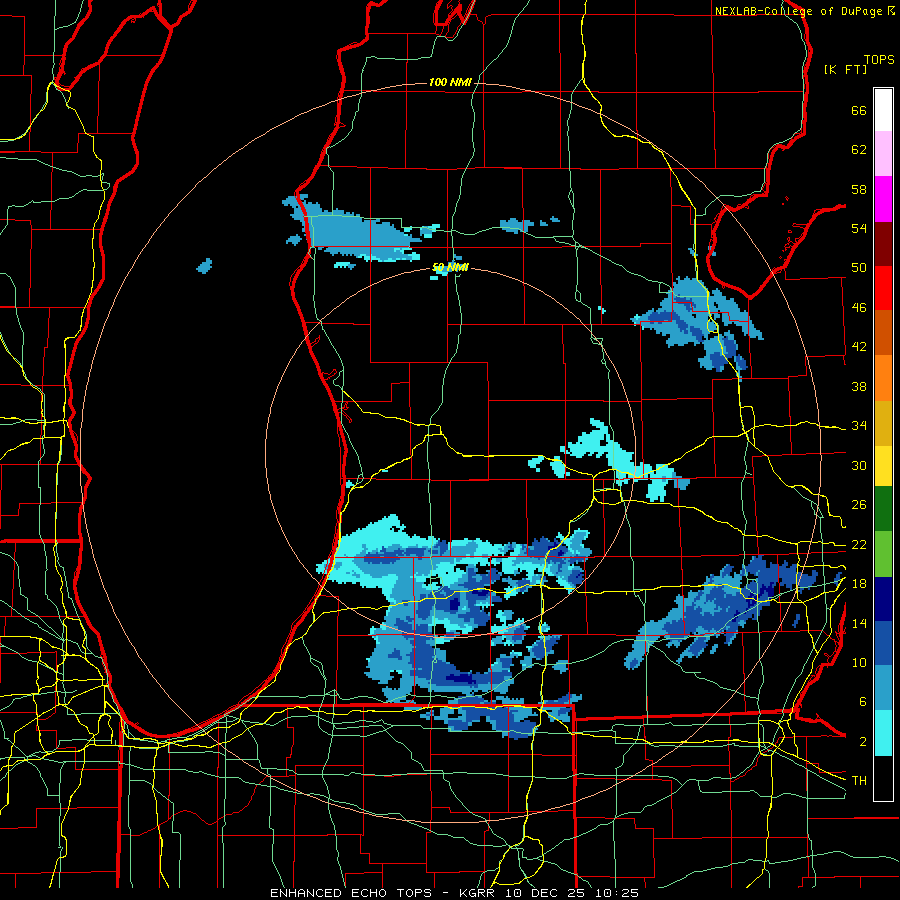
Task: Click the legend value 22
Action: [859, 544]
